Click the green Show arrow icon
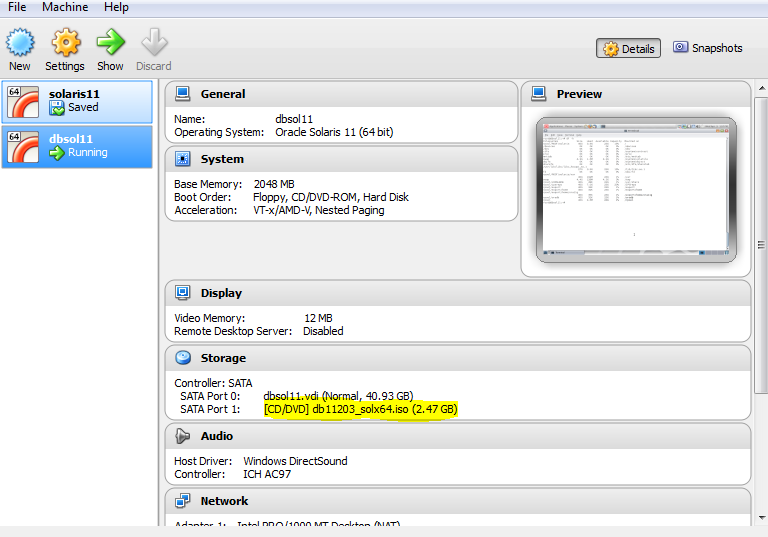Viewport: 768px width, 537px height. (x=111, y=42)
